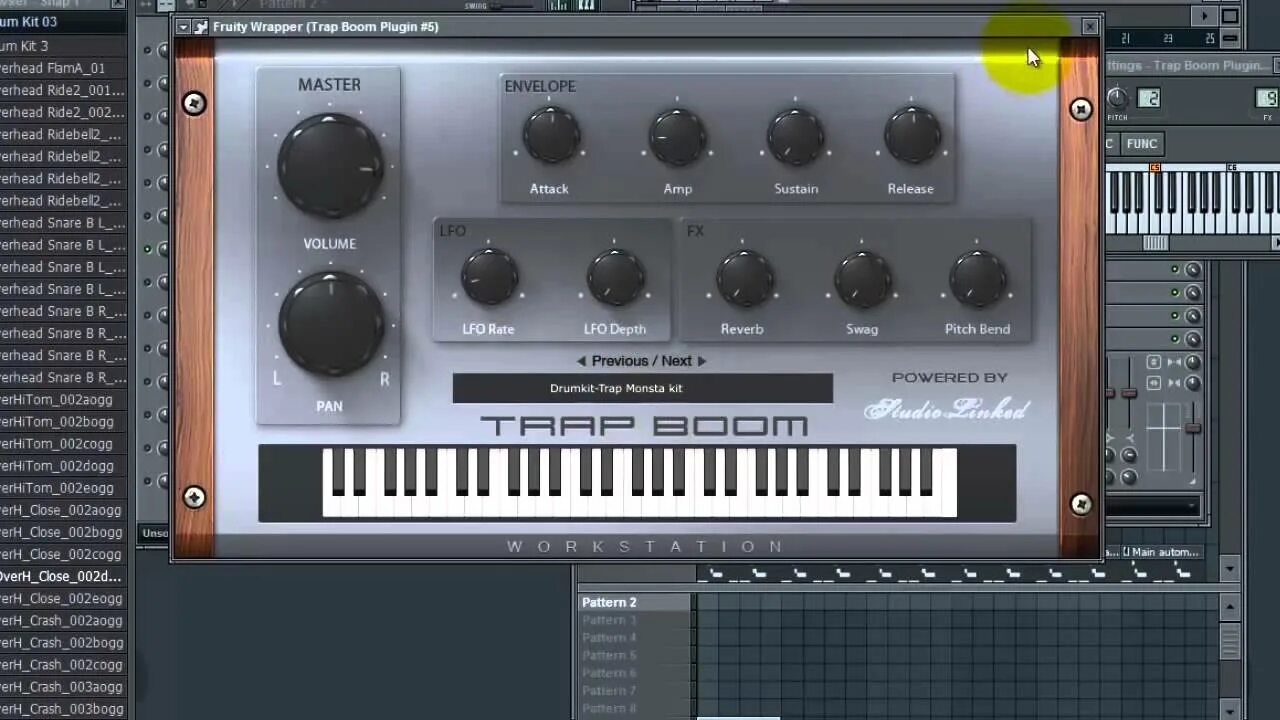The width and height of the screenshot is (1280, 720).
Task: Select 'OverH_Close_002d...' sample in browser
Action: [62, 576]
